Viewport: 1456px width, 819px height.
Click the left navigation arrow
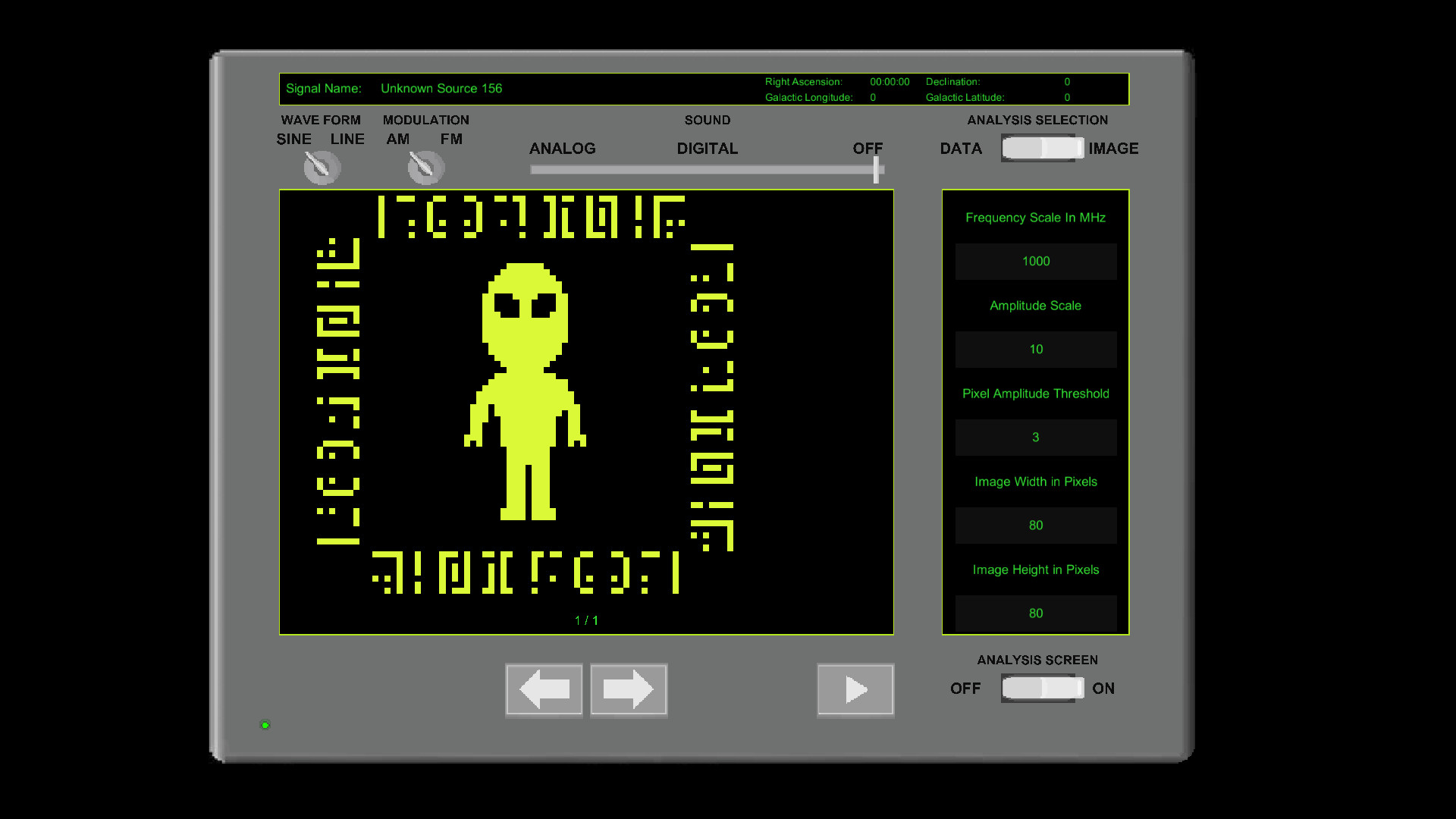point(543,689)
